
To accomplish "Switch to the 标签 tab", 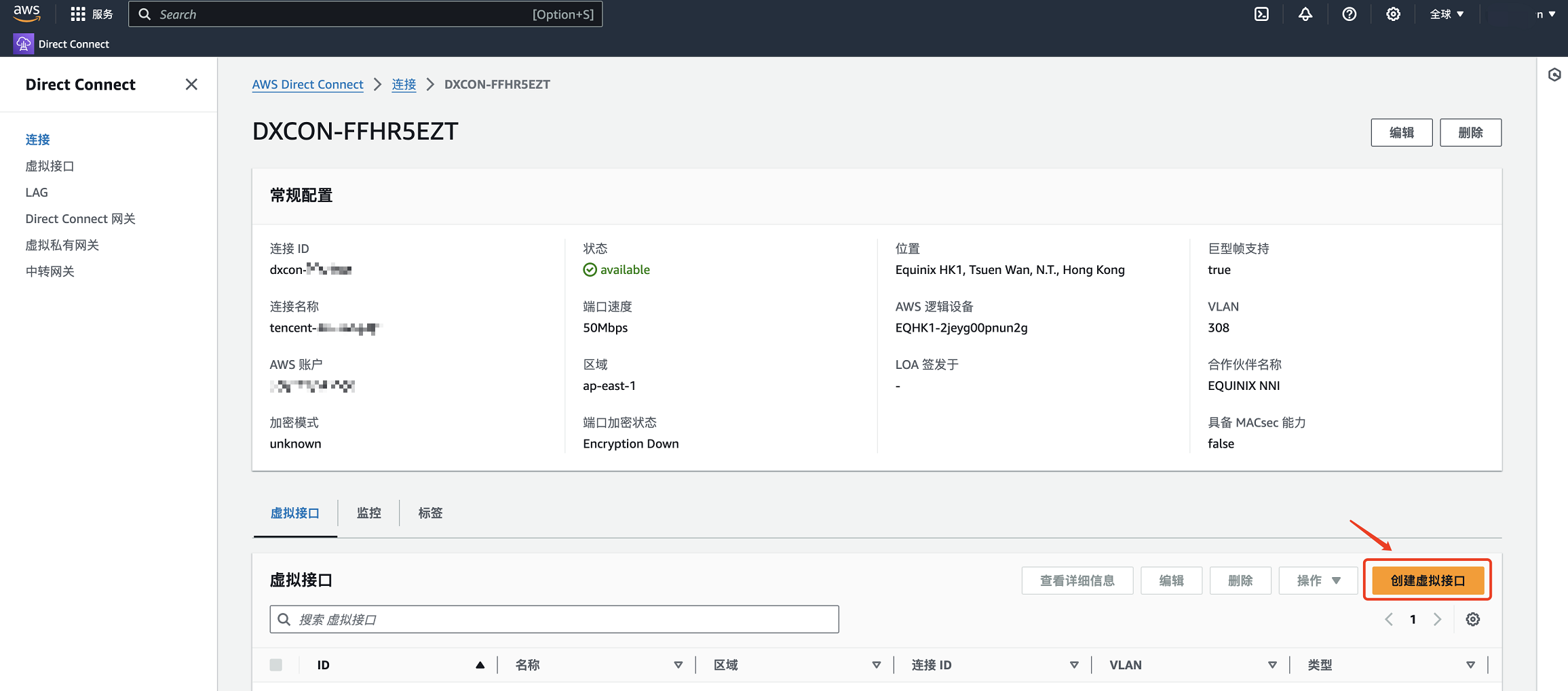I will pyautogui.click(x=430, y=513).
